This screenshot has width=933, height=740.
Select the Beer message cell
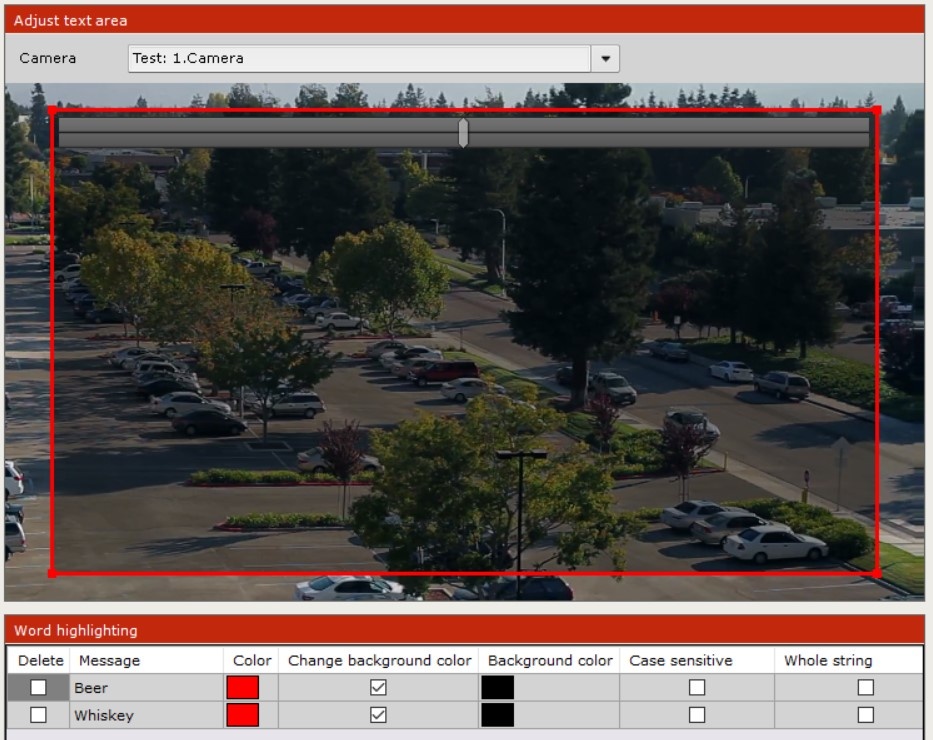point(146,688)
